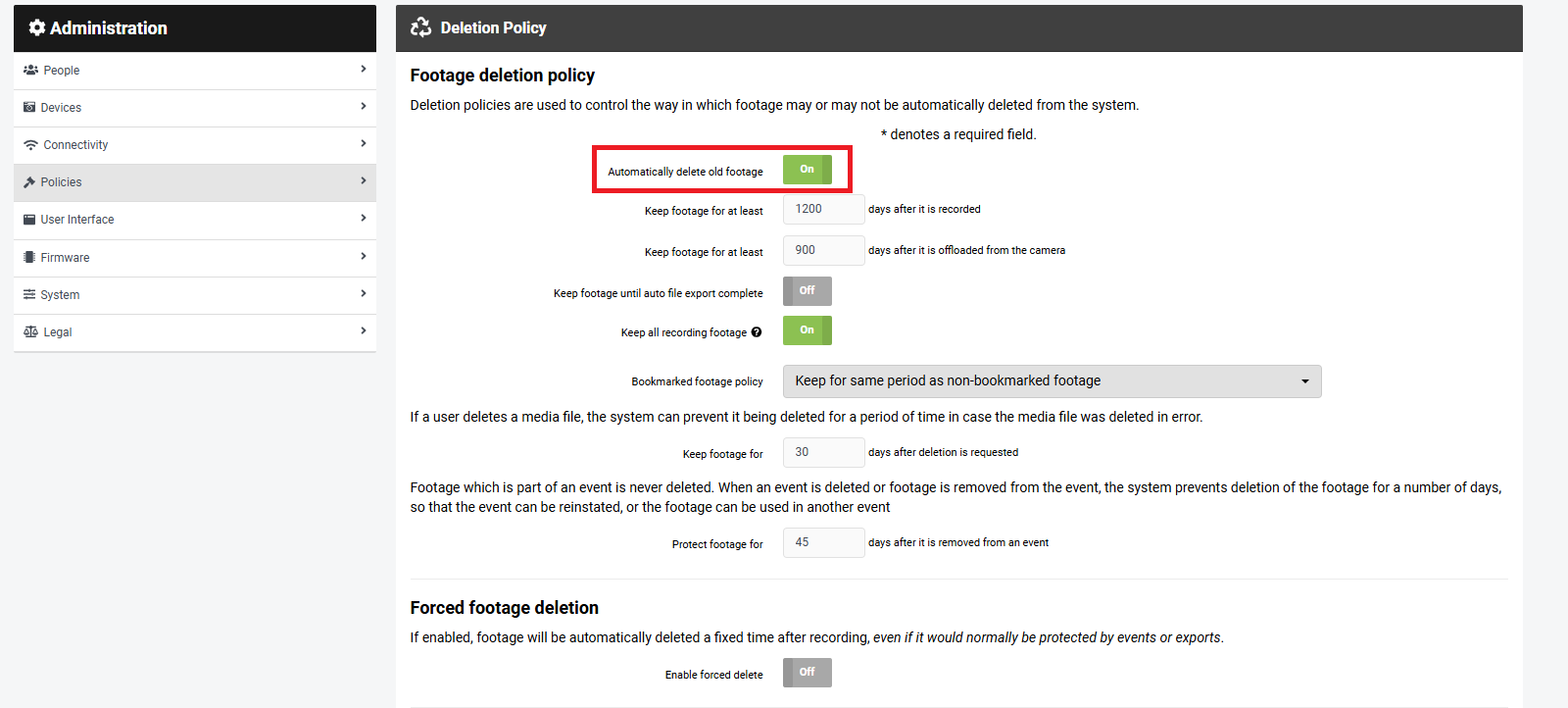Click the Connectivity wifi icon

pos(30,145)
